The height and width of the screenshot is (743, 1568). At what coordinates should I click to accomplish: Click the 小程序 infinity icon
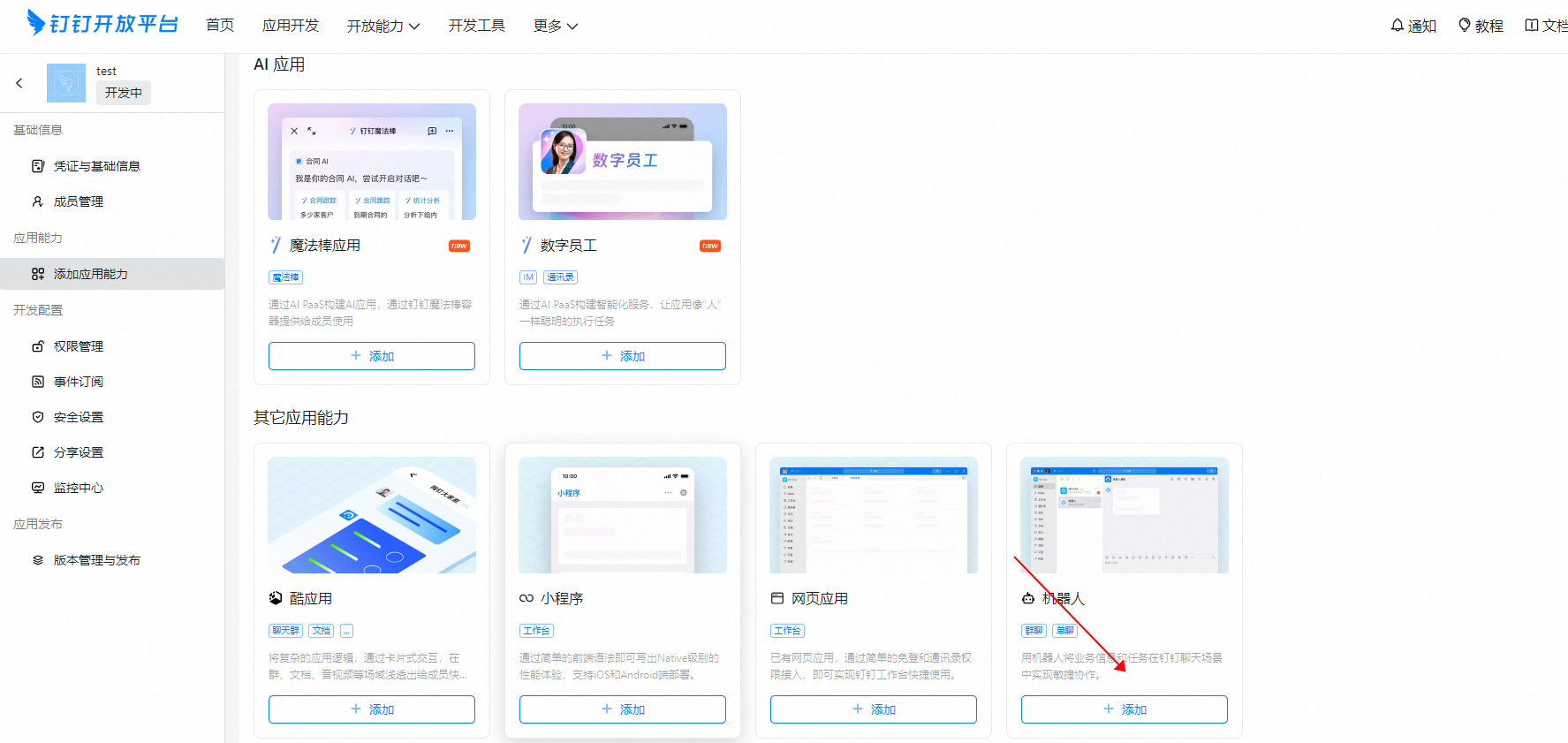[526, 598]
